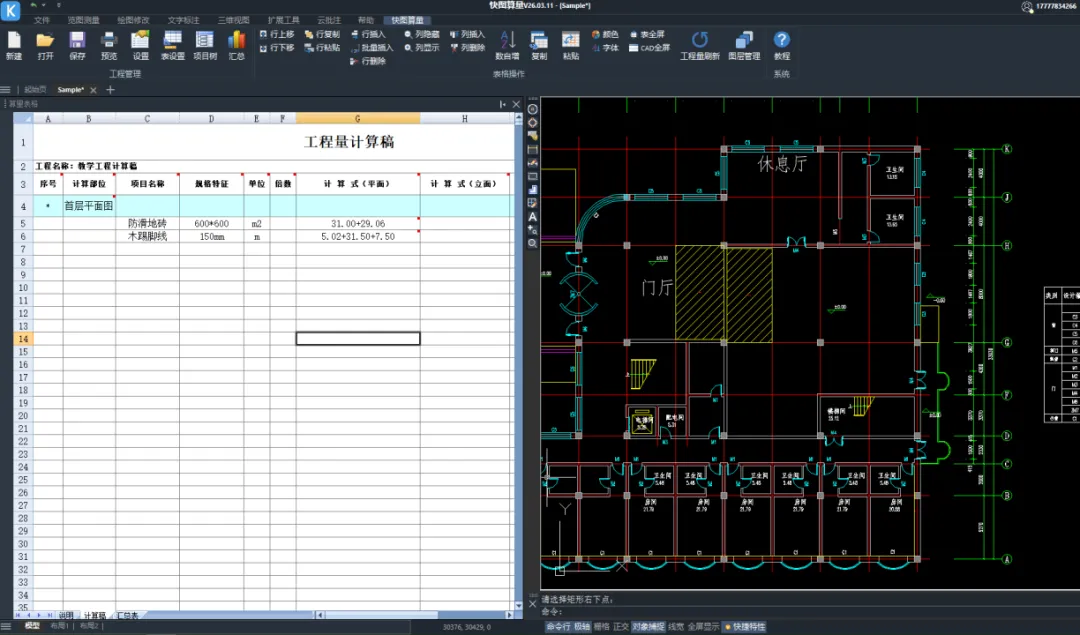This screenshot has width=1080, height=635.
Task: Toggle 正交 ortho mode
Action: click(x=621, y=627)
